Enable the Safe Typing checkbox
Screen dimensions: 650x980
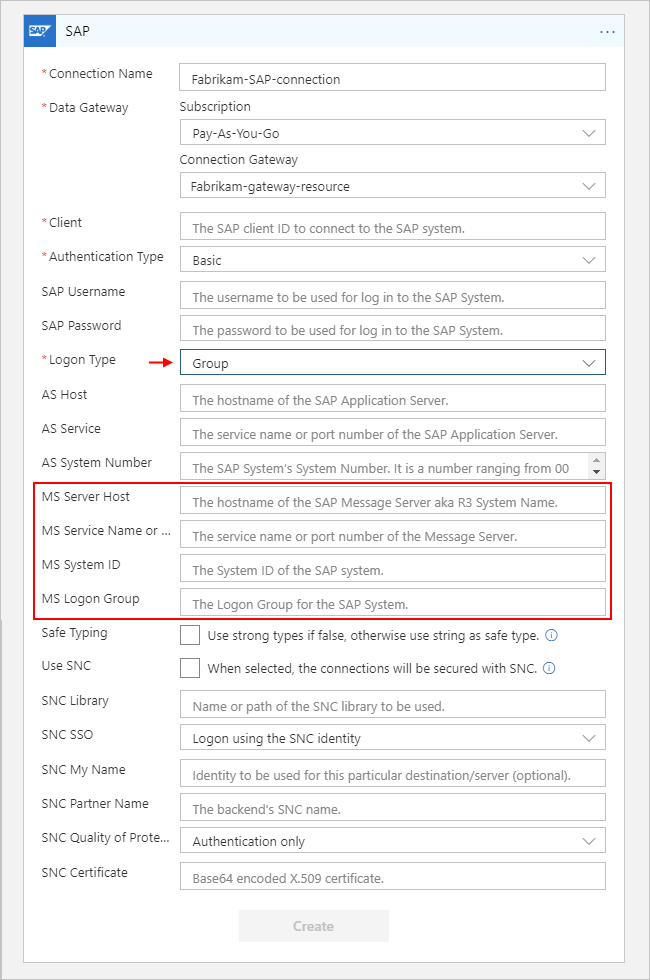pyautogui.click(x=188, y=634)
